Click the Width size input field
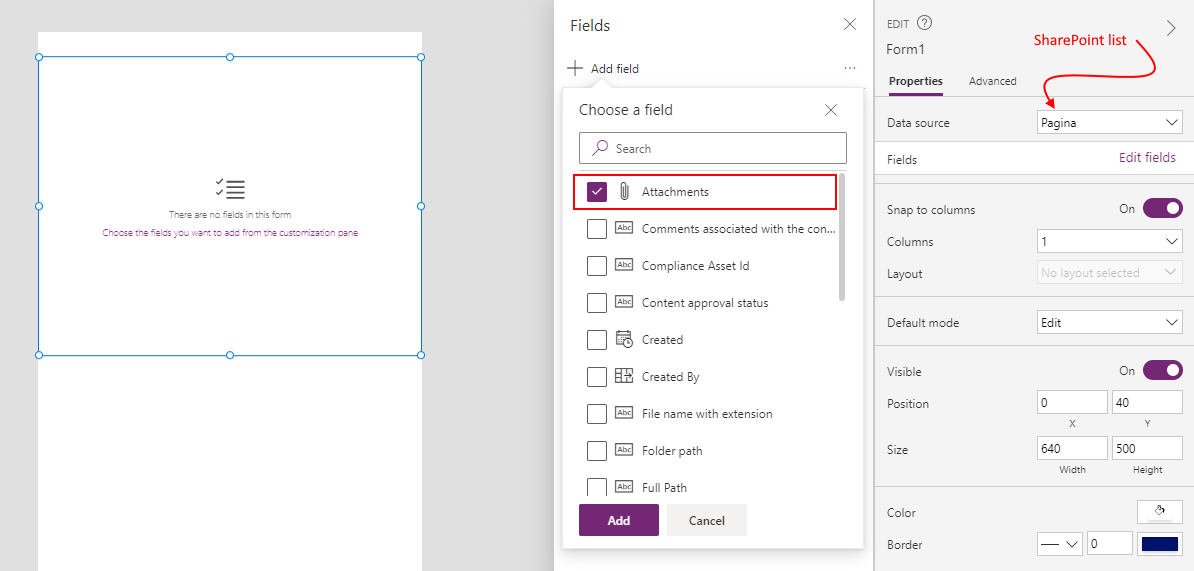 point(1072,448)
